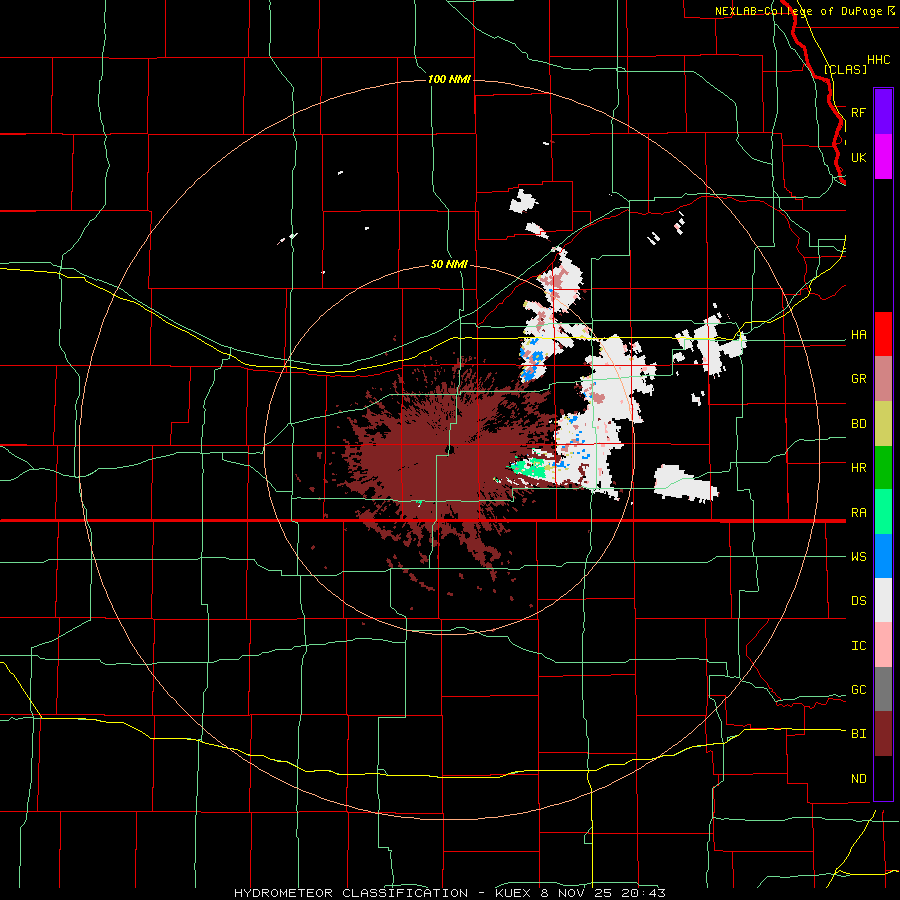Click the radar site black dot at center

point(449,449)
